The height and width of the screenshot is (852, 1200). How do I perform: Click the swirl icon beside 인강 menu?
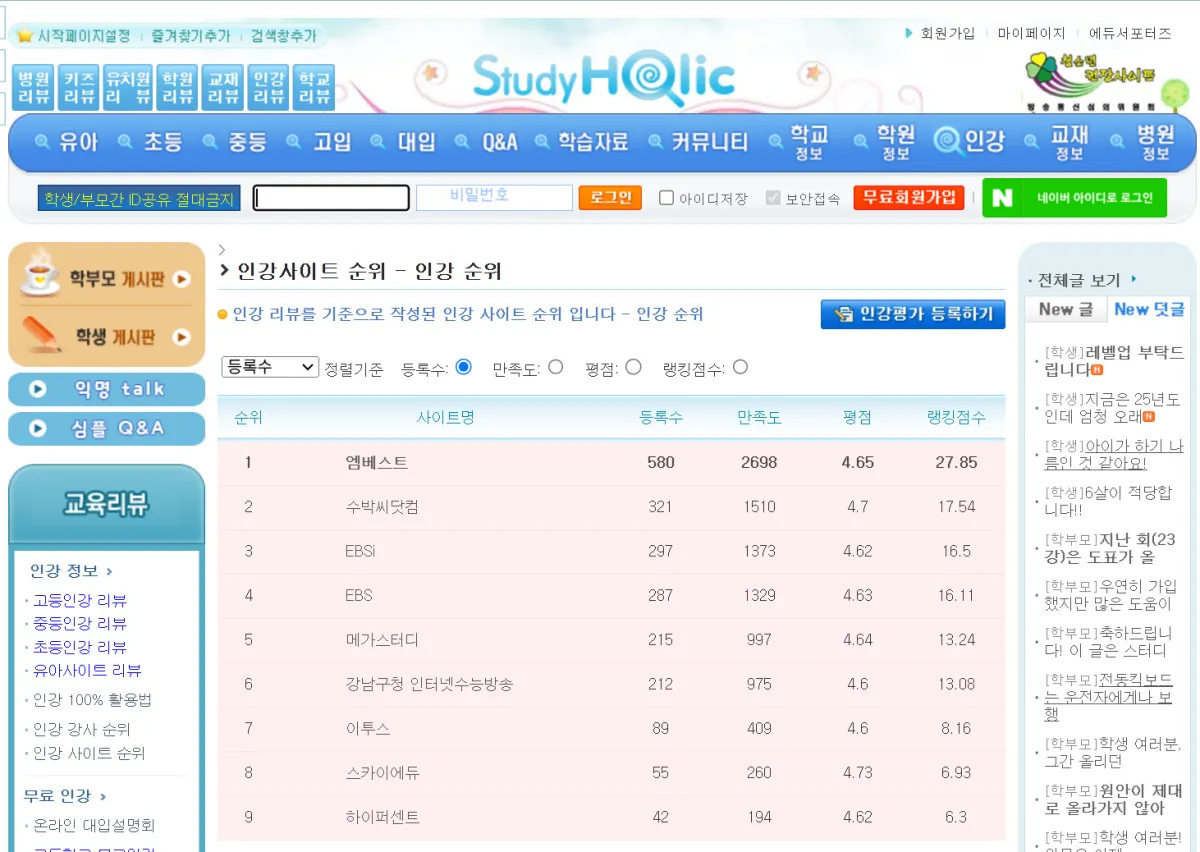point(947,141)
